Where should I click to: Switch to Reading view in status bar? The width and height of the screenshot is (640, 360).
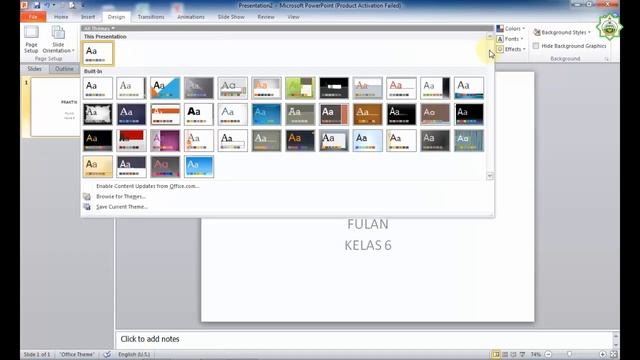513,354
